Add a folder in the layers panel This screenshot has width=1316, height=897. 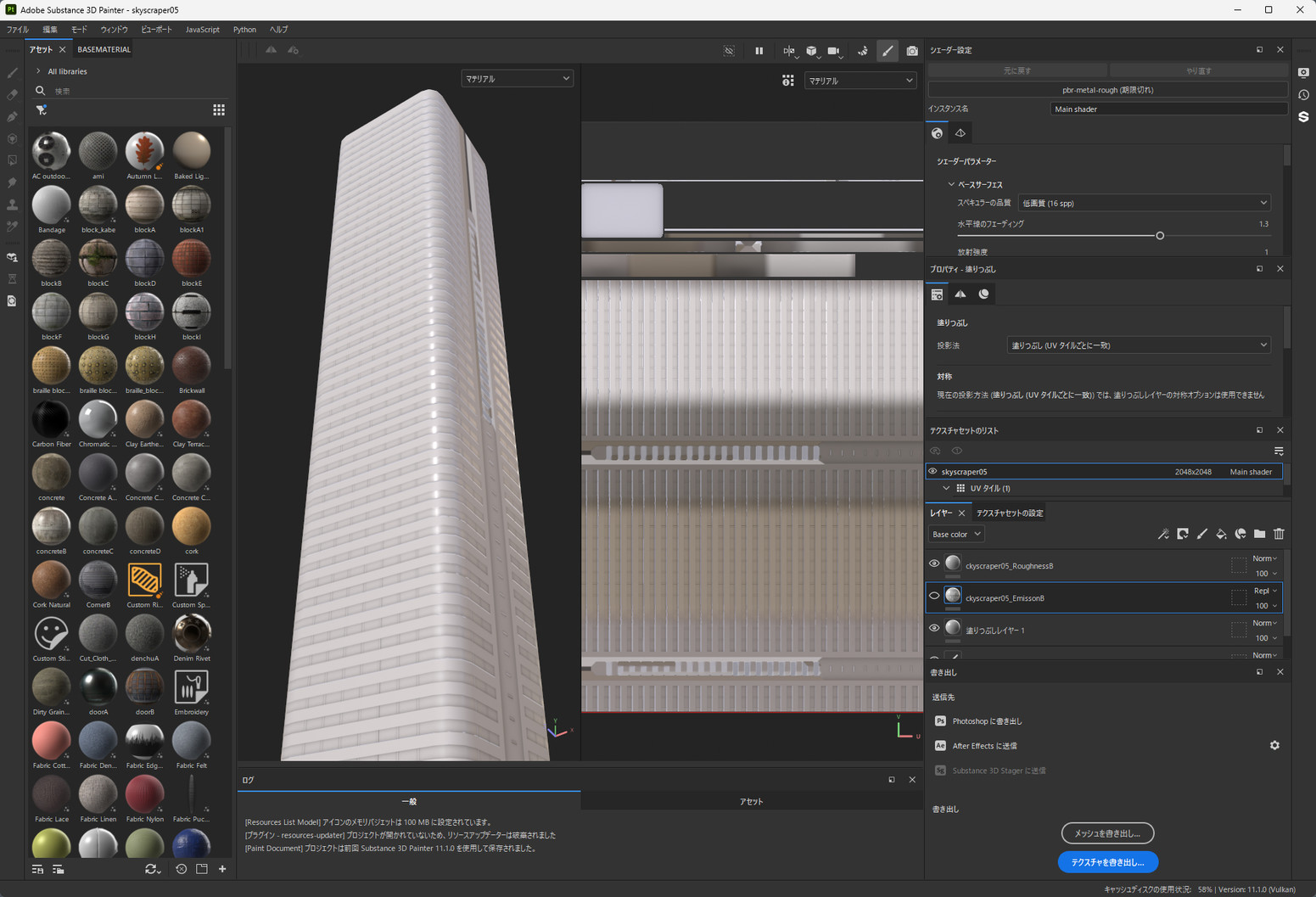tap(1259, 534)
